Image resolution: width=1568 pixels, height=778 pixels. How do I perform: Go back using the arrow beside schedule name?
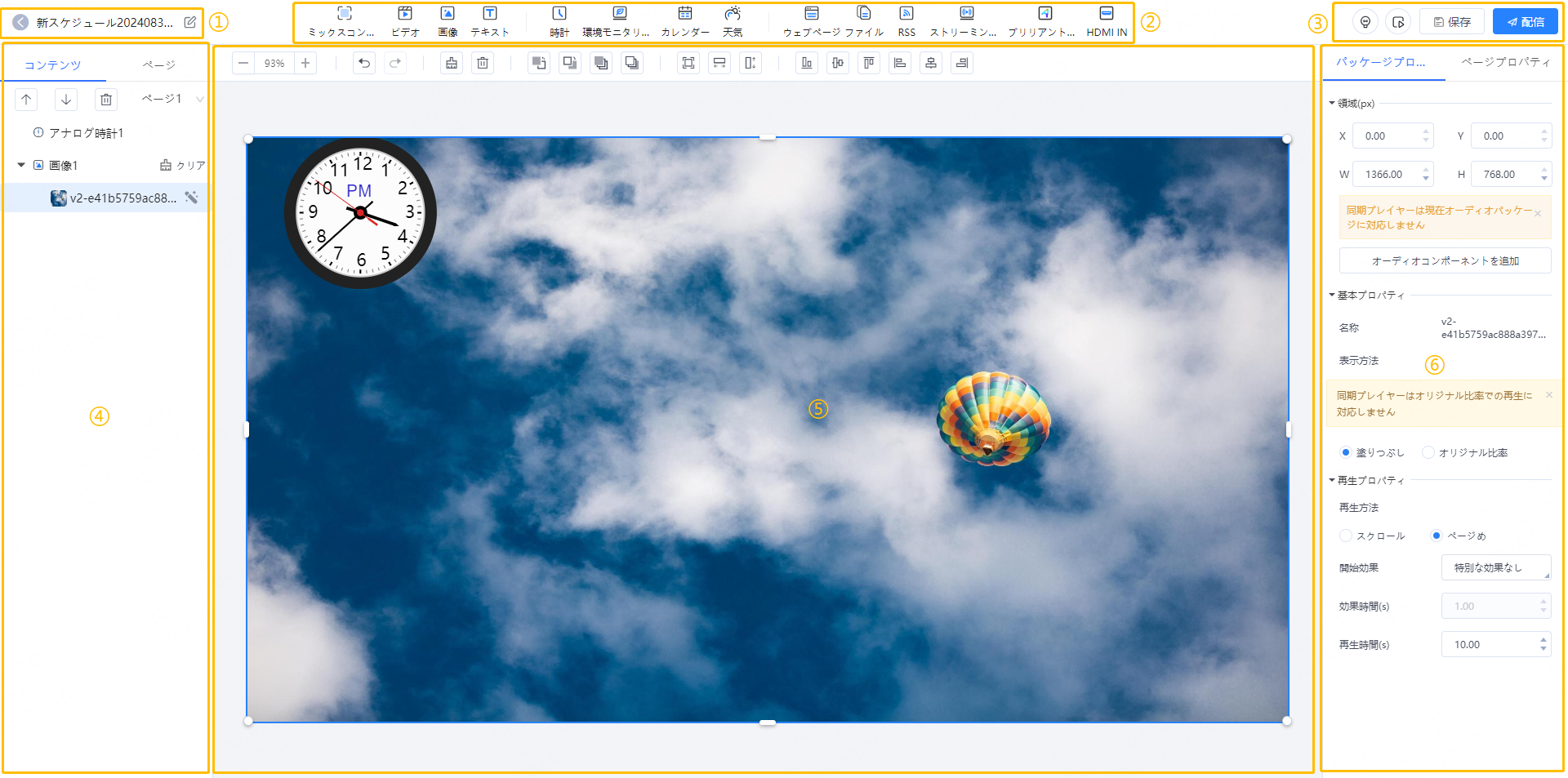pyautogui.click(x=20, y=23)
